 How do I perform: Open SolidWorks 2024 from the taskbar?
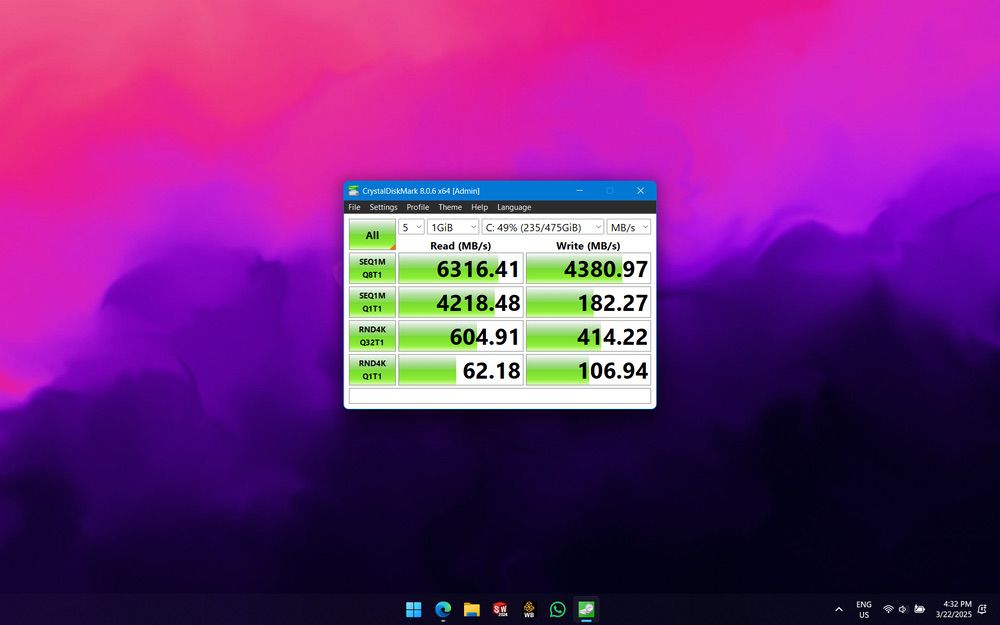tap(500, 609)
